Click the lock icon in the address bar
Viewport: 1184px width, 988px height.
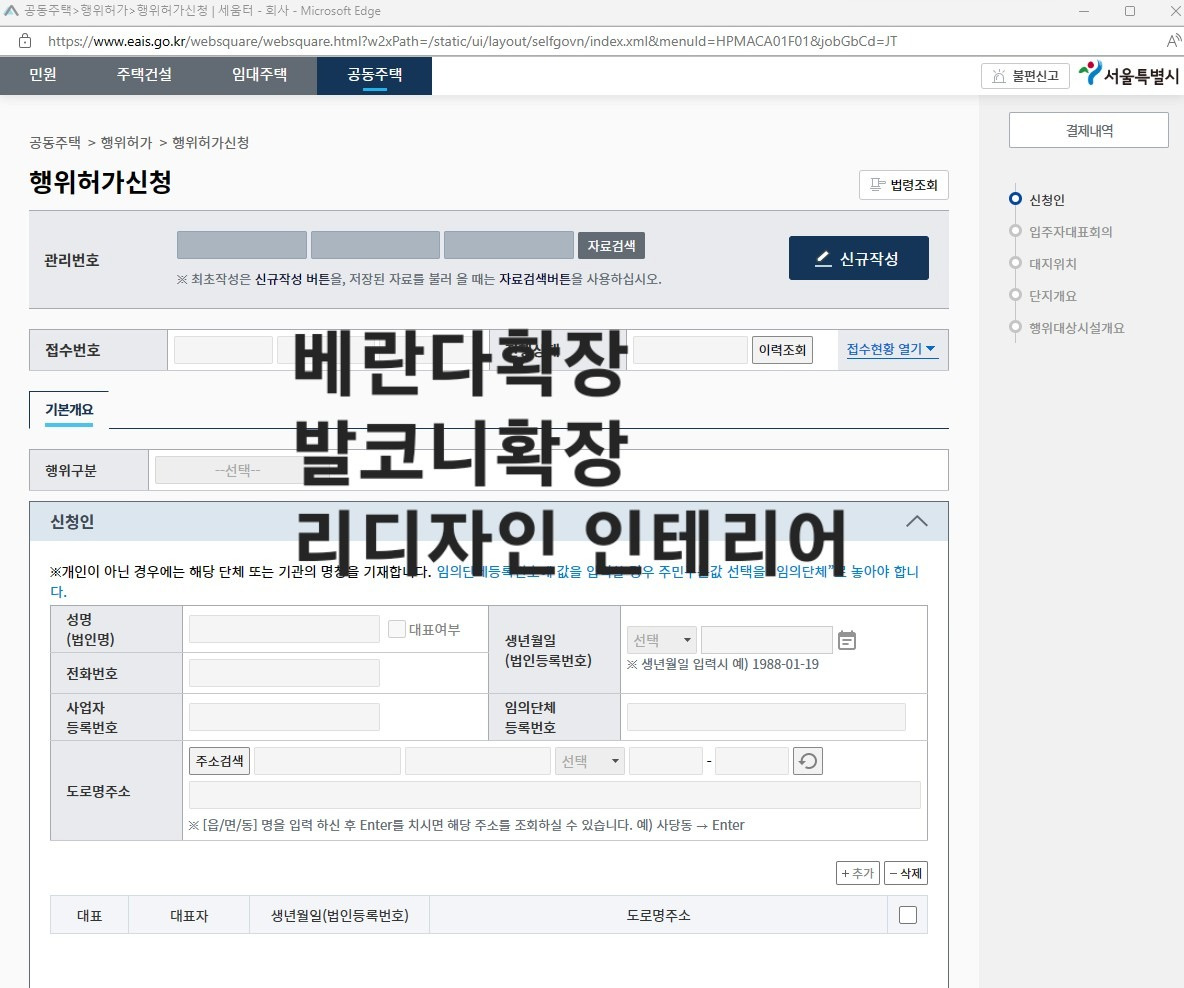click(25, 41)
